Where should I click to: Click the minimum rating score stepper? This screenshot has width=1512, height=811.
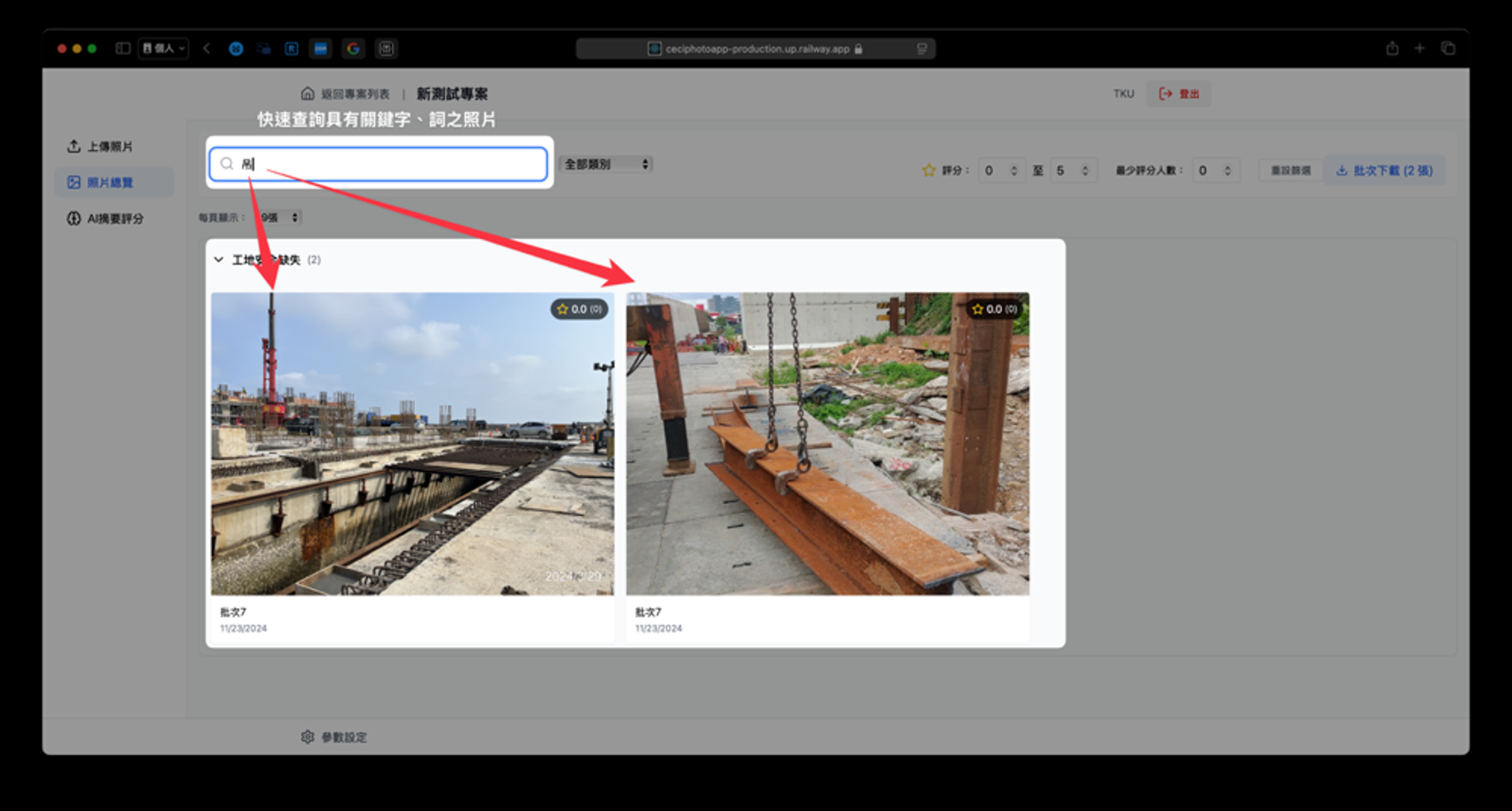point(1001,170)
